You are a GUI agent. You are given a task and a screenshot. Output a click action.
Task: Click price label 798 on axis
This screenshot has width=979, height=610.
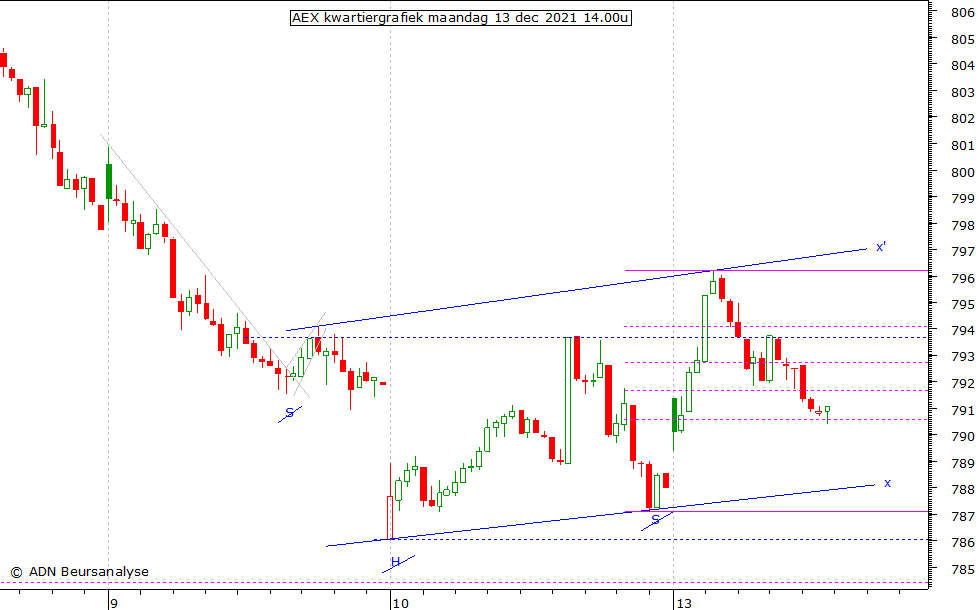pos(962,225)
